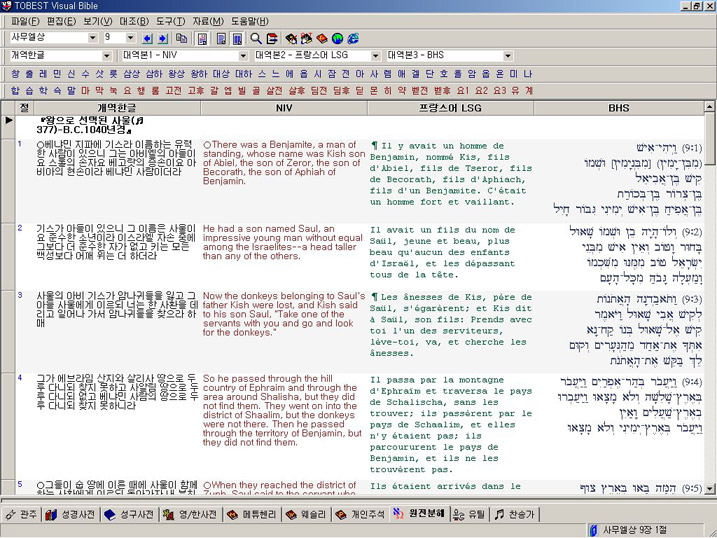Open the 성구사전 concordance tab

[129, 515]
